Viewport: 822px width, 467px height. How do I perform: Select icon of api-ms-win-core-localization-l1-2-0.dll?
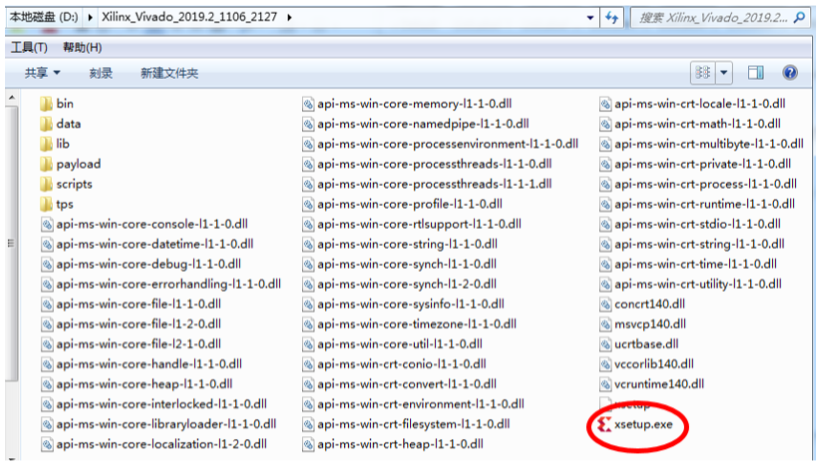click(x=47, y=444)
